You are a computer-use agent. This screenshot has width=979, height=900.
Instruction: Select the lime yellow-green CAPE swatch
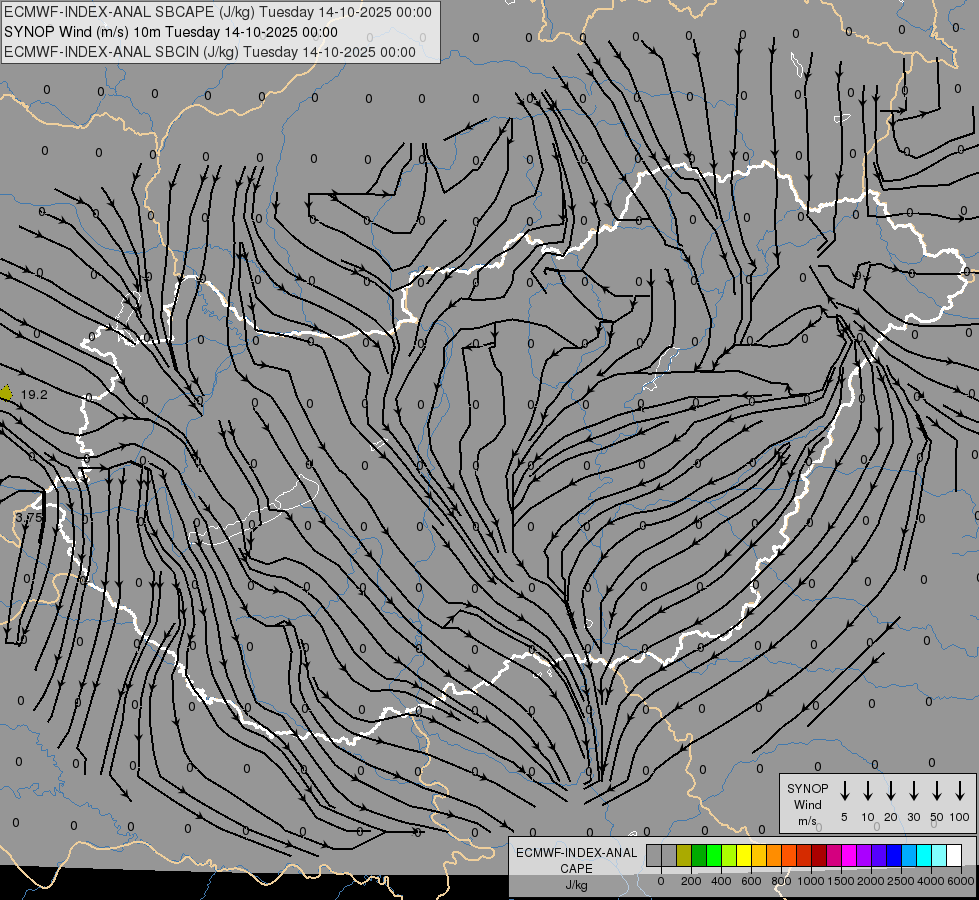(x=729, y=855)
